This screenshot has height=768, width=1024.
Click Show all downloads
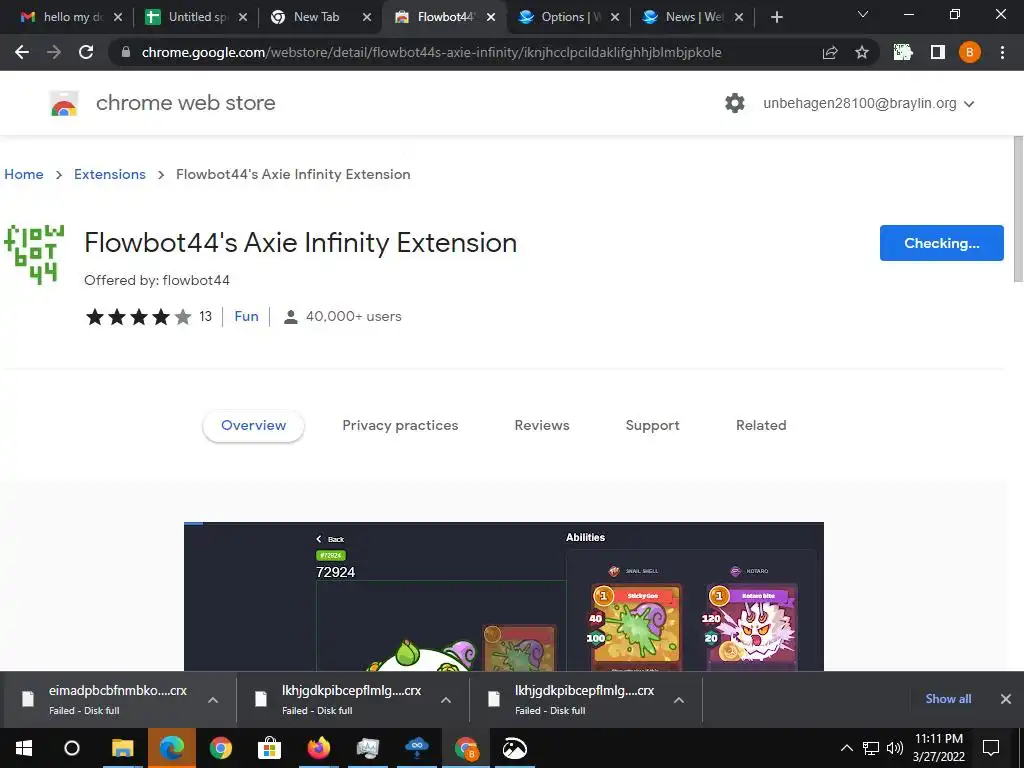(x=948, y=699)
